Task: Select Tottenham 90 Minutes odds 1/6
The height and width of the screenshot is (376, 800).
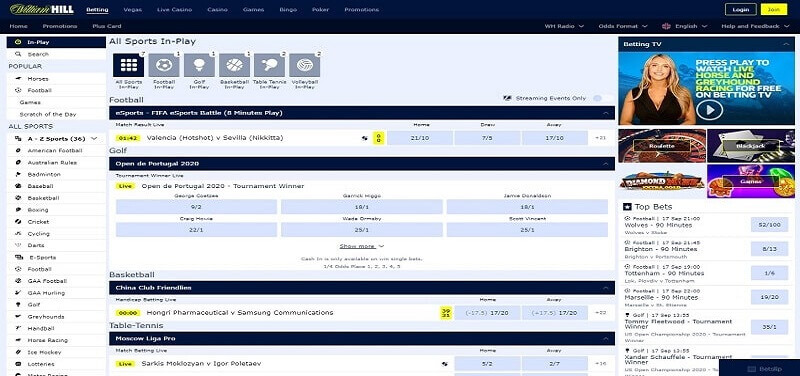Action: click(x=769, y=273)
